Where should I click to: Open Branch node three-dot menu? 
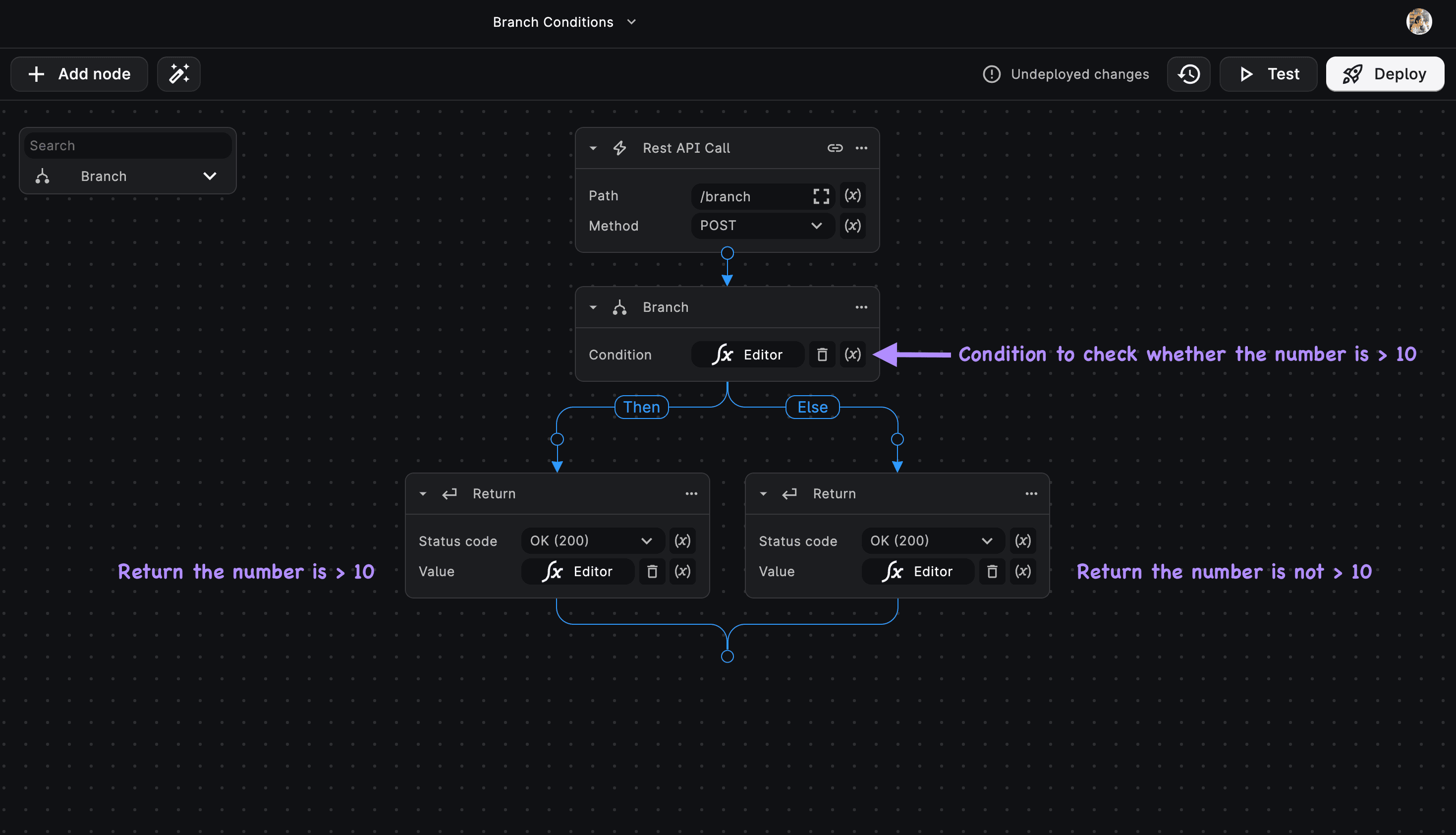point(861,307)
